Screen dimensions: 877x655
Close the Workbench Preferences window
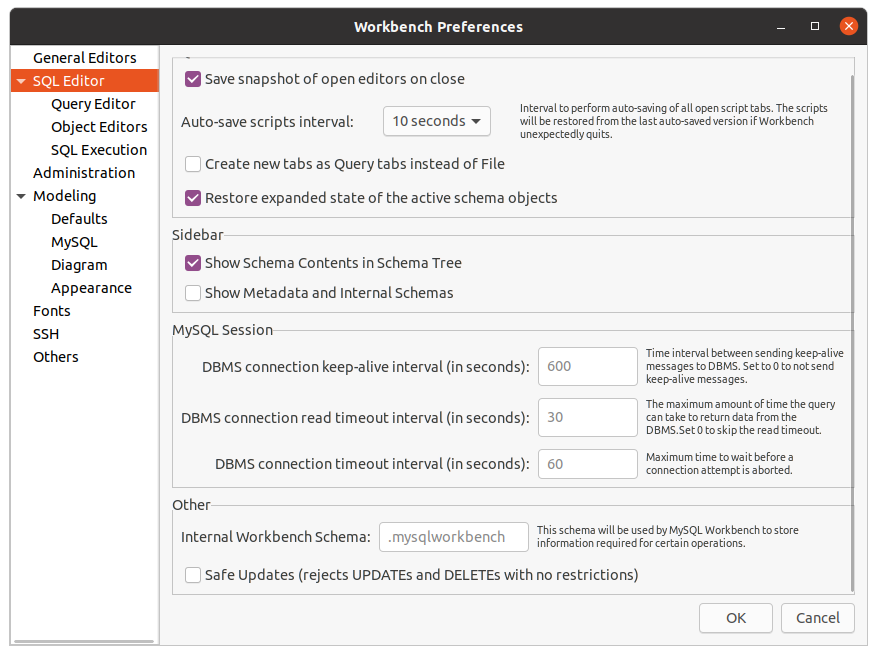click(848, 26)
